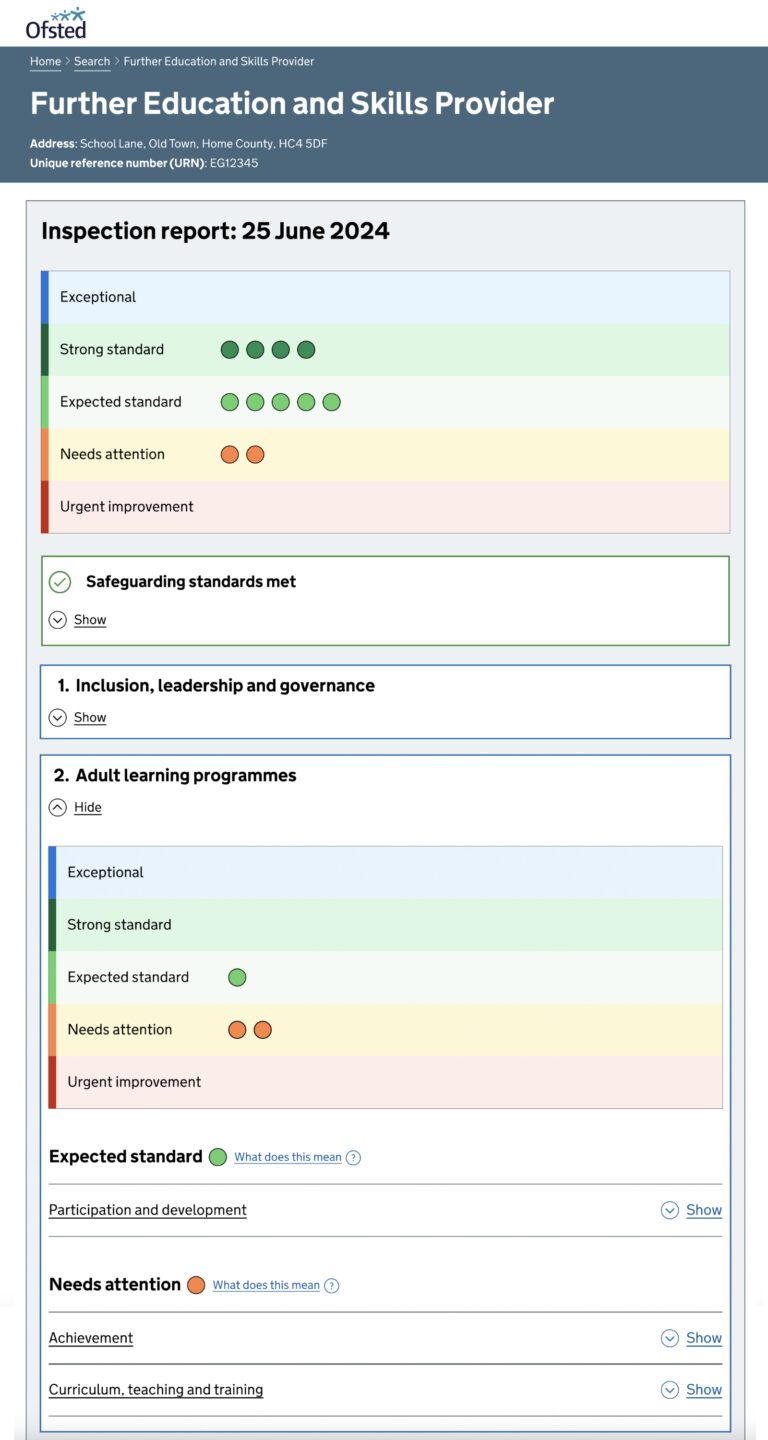
Task: Click the green dot next to Expected standard under Adult learning
Action: [237, 977]
